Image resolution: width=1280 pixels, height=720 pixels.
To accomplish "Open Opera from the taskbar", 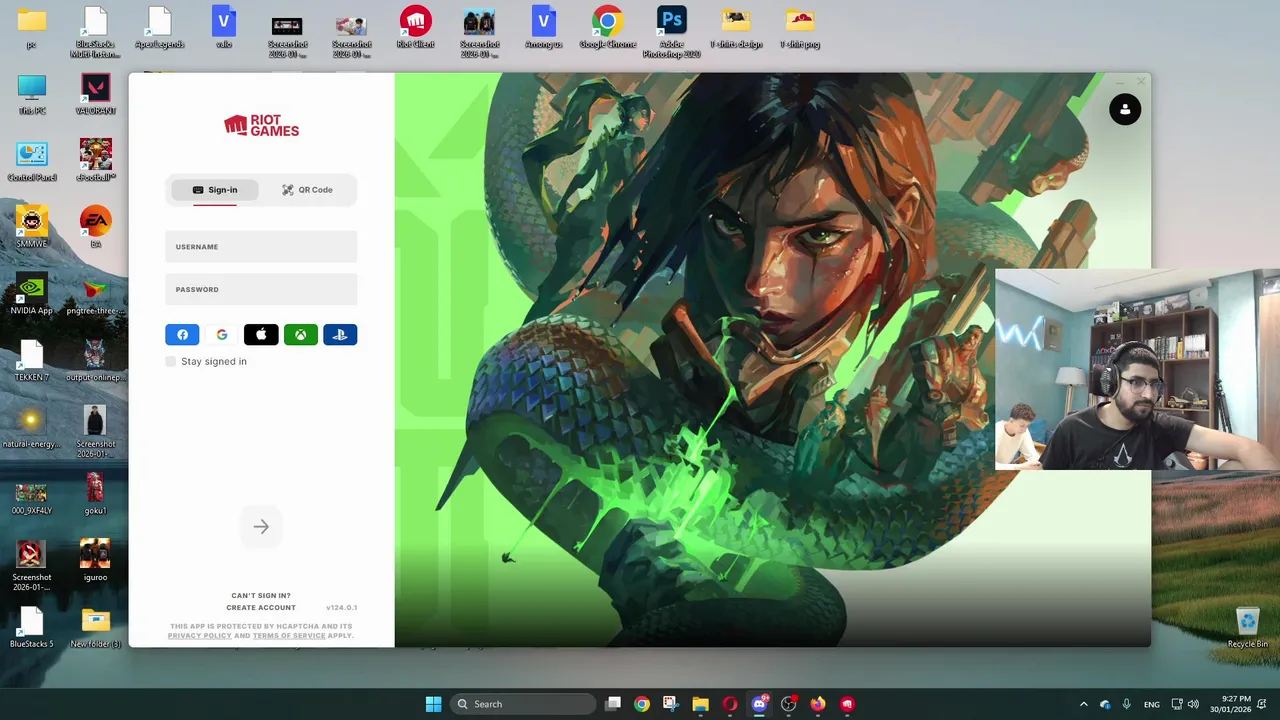I will tap(729, 704).
